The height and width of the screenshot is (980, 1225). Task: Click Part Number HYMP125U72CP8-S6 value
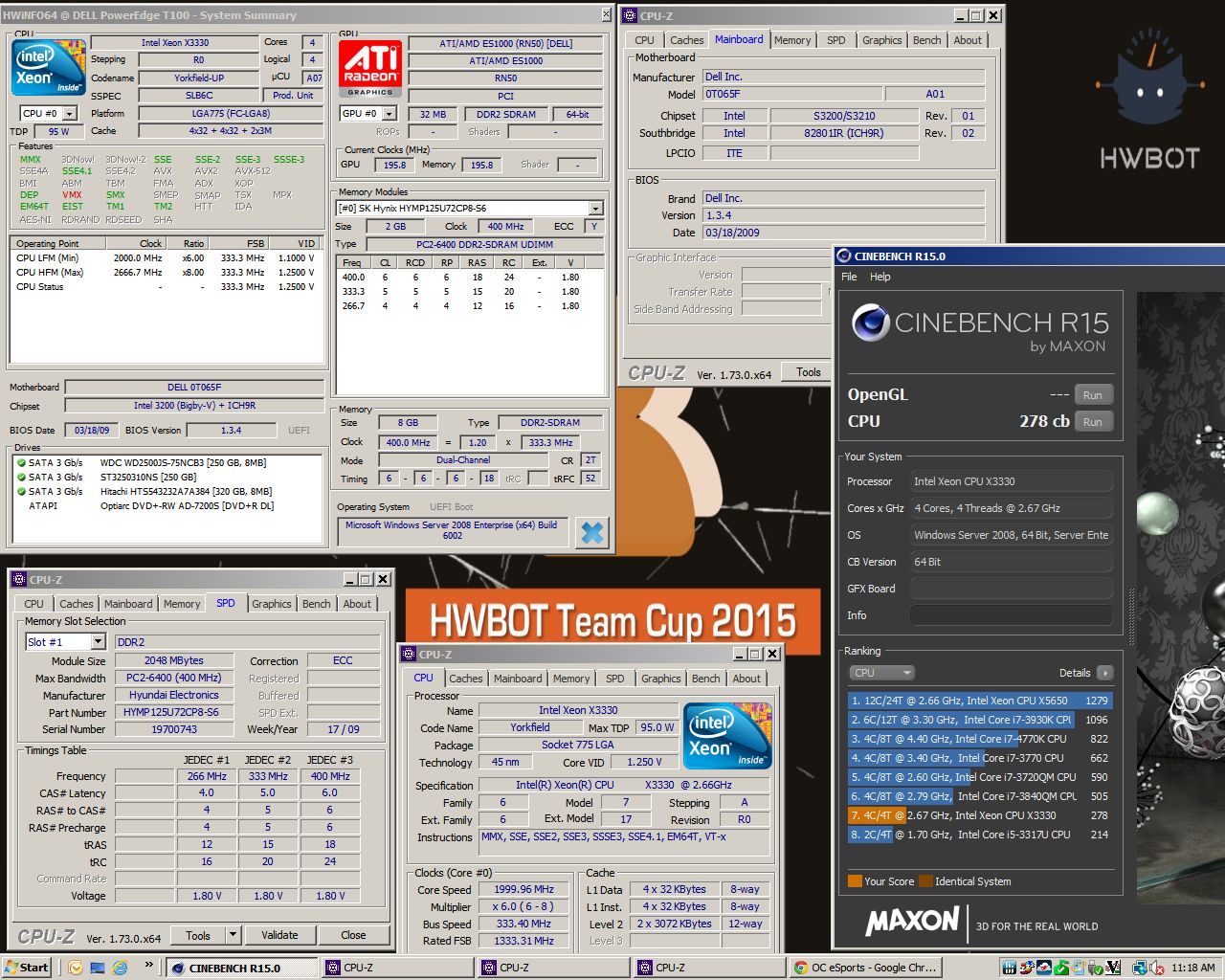174,712
